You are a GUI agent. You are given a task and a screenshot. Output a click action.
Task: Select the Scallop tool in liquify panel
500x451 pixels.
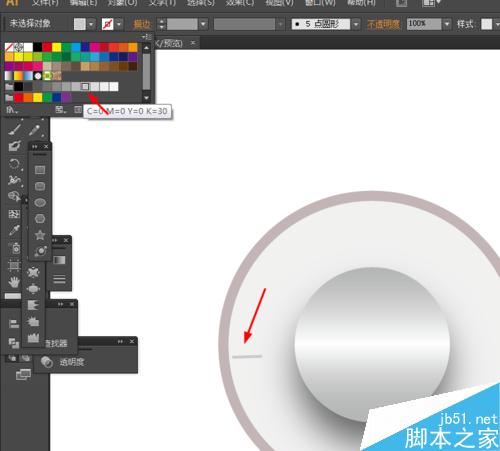(x=33, y=305)
